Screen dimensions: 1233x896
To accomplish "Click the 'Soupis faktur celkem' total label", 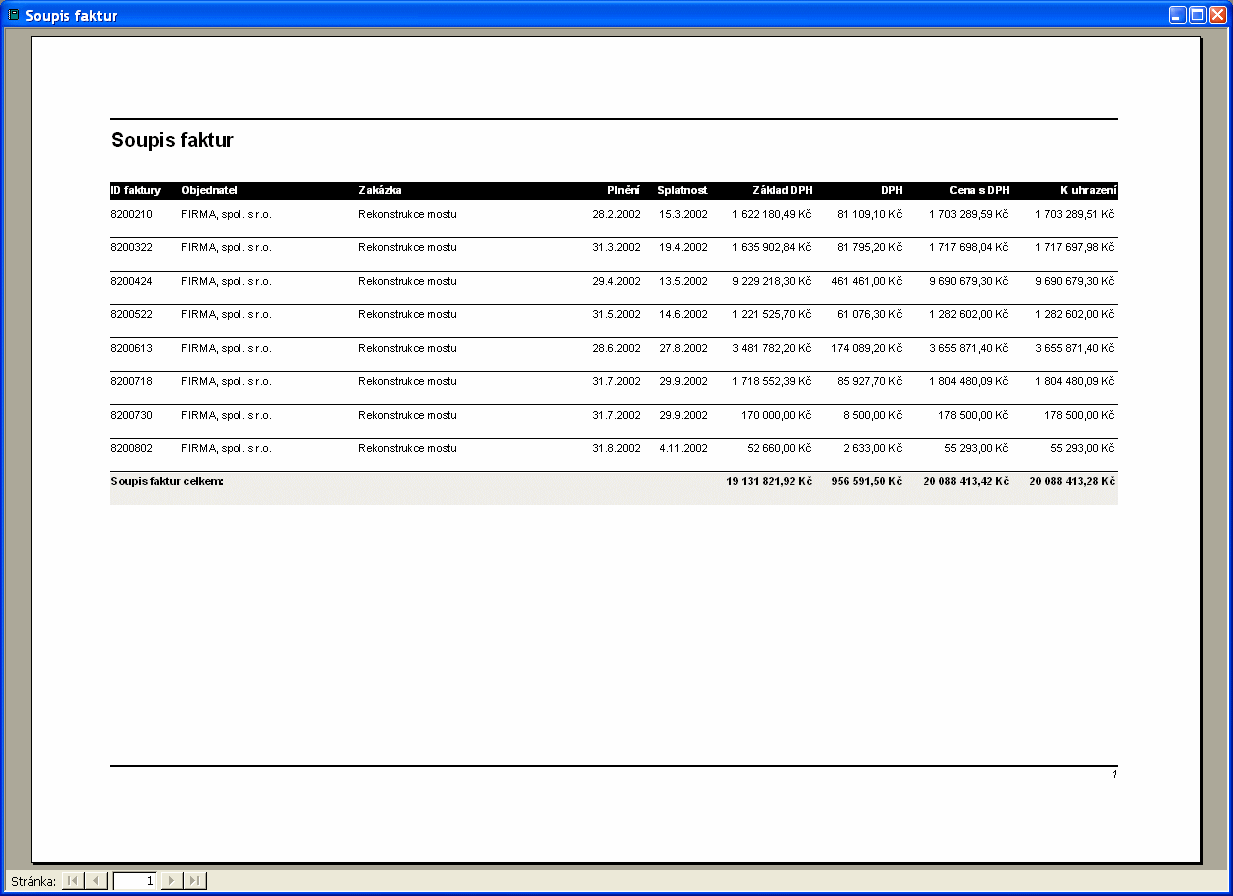I will [x=167, y=481].
